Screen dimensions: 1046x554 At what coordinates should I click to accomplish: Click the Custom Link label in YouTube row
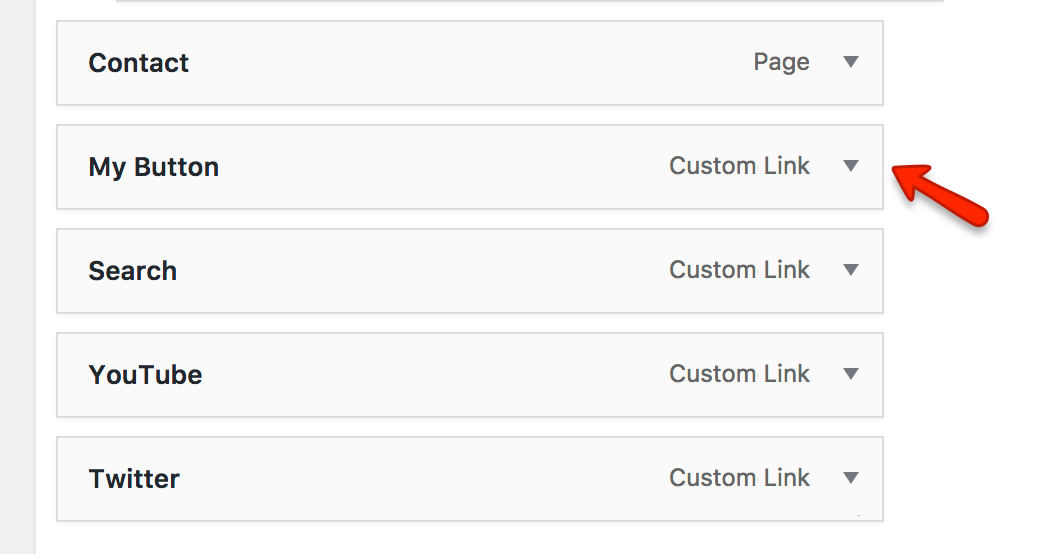click(x=739, y=374)
